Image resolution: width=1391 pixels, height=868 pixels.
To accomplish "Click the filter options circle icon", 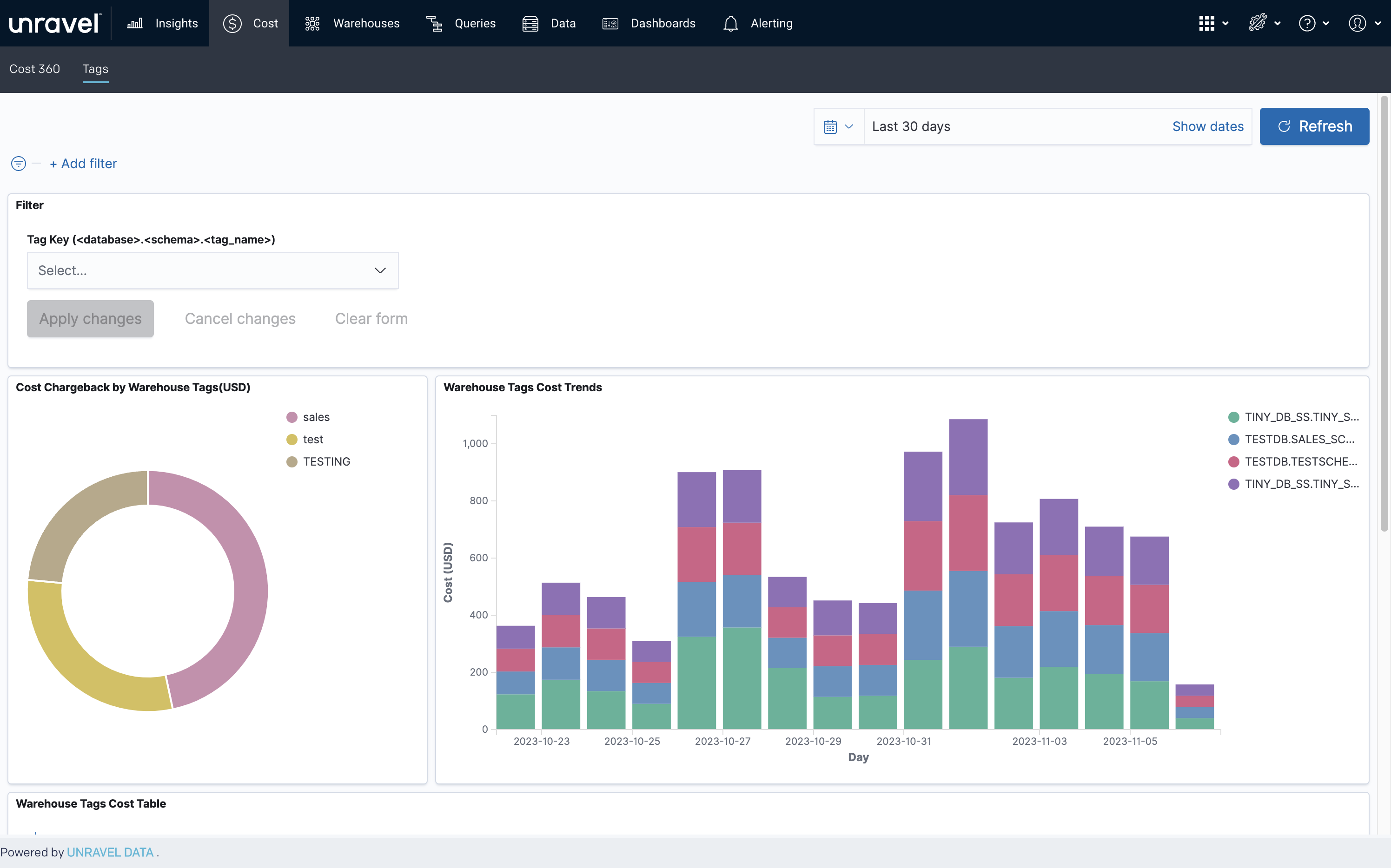I will point(19,164).
